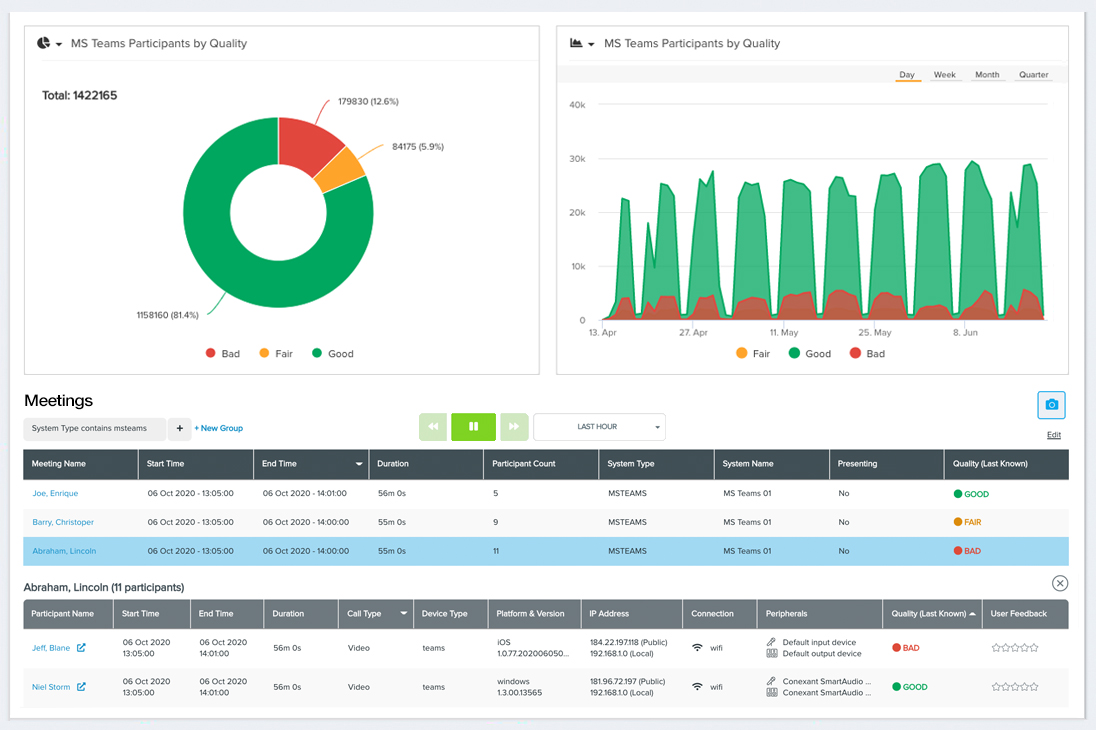1096x730 pixels.
Task: Pause the live meetings feed
Action: click(473, 427)
